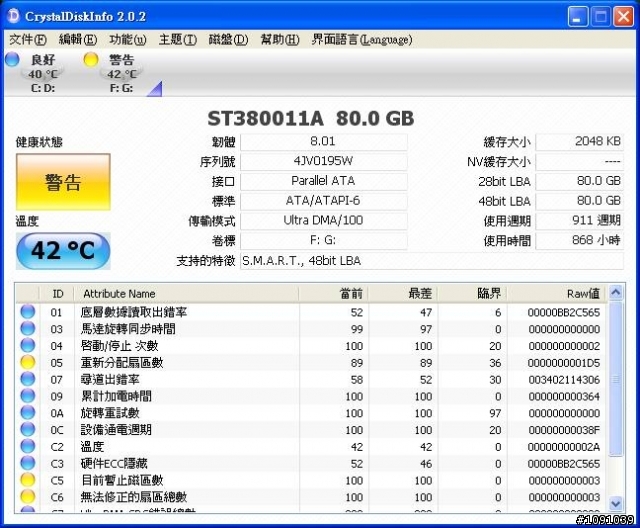
Task: Click the status icon for attribute C2
Action: 28,446
